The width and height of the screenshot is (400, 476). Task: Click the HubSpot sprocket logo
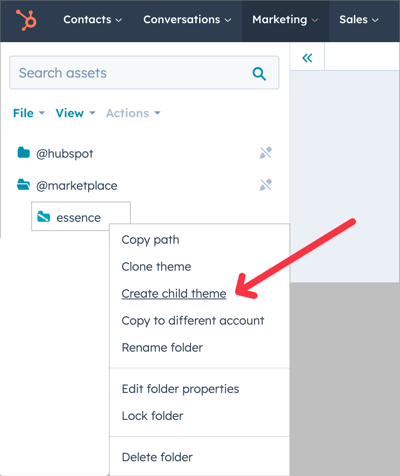(26, 20)
